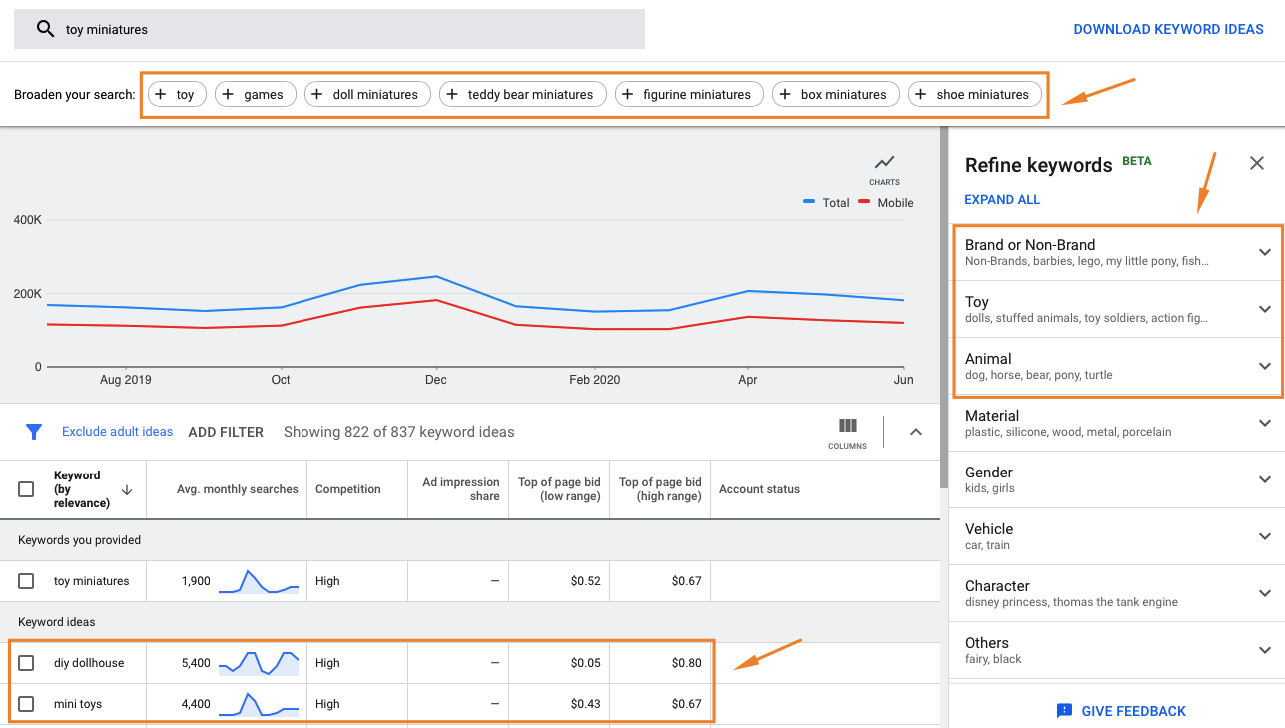The height and width of the screenshot is (728, 1285).
Task: Open the Vehicle category chevron
Action: [x=1264, y=537]
